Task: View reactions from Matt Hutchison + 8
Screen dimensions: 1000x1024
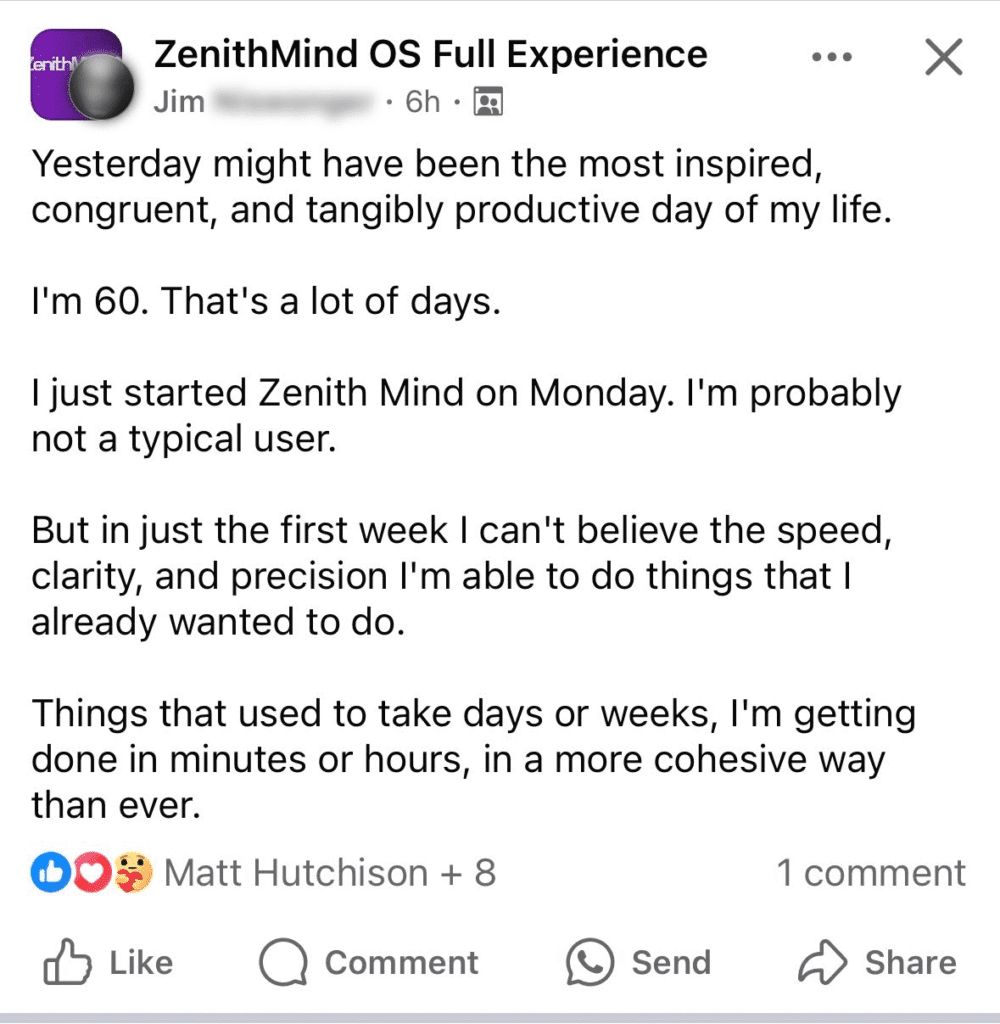Action: click(x=330, y=873)
